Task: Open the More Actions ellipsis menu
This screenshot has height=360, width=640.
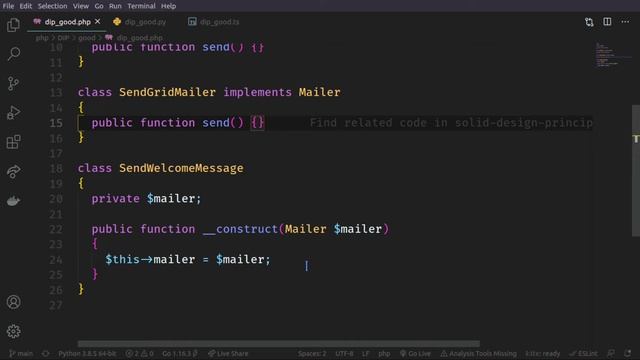Action: click(625, 22)
